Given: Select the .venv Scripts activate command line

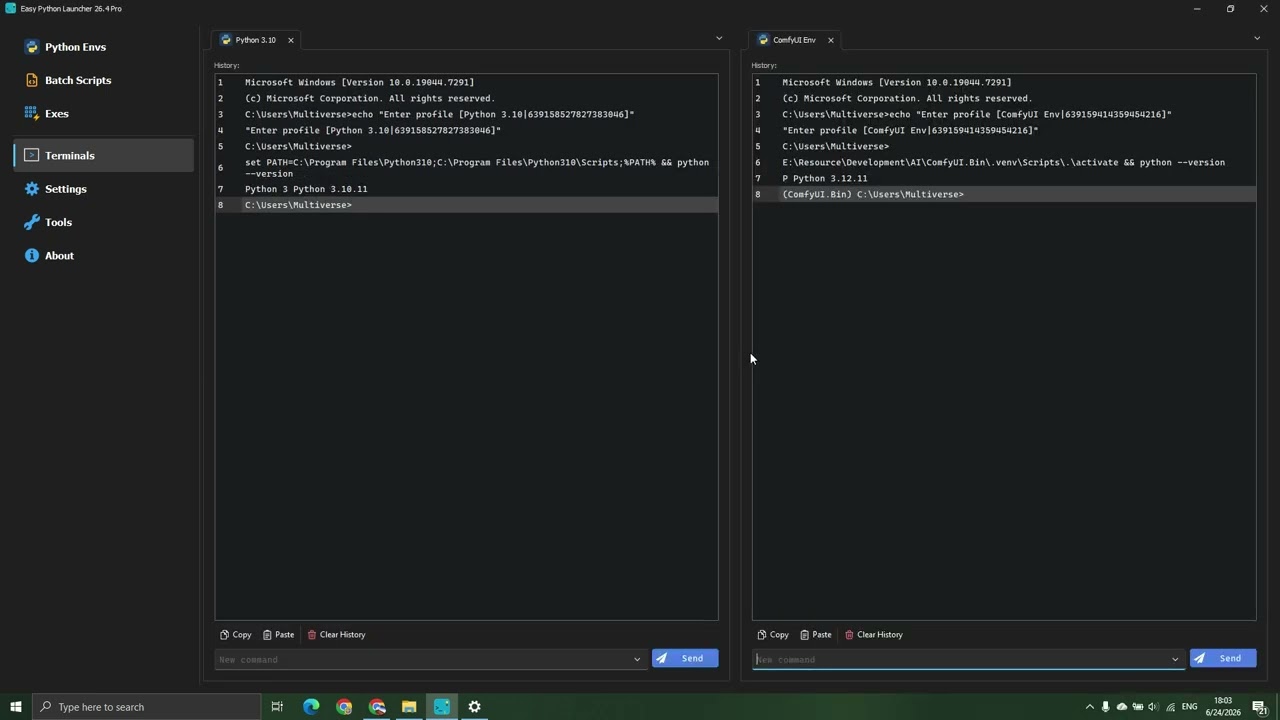Looking at the screenshot, I should click(1004, 162).
